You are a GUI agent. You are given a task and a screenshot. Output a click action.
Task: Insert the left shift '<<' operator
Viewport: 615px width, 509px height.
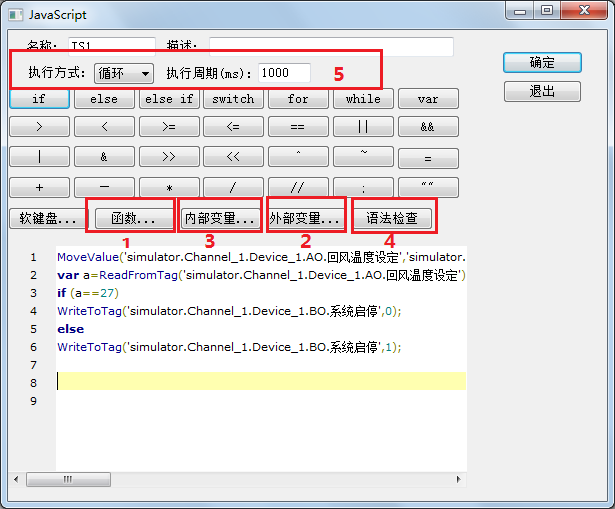click(x=233, y=157)
